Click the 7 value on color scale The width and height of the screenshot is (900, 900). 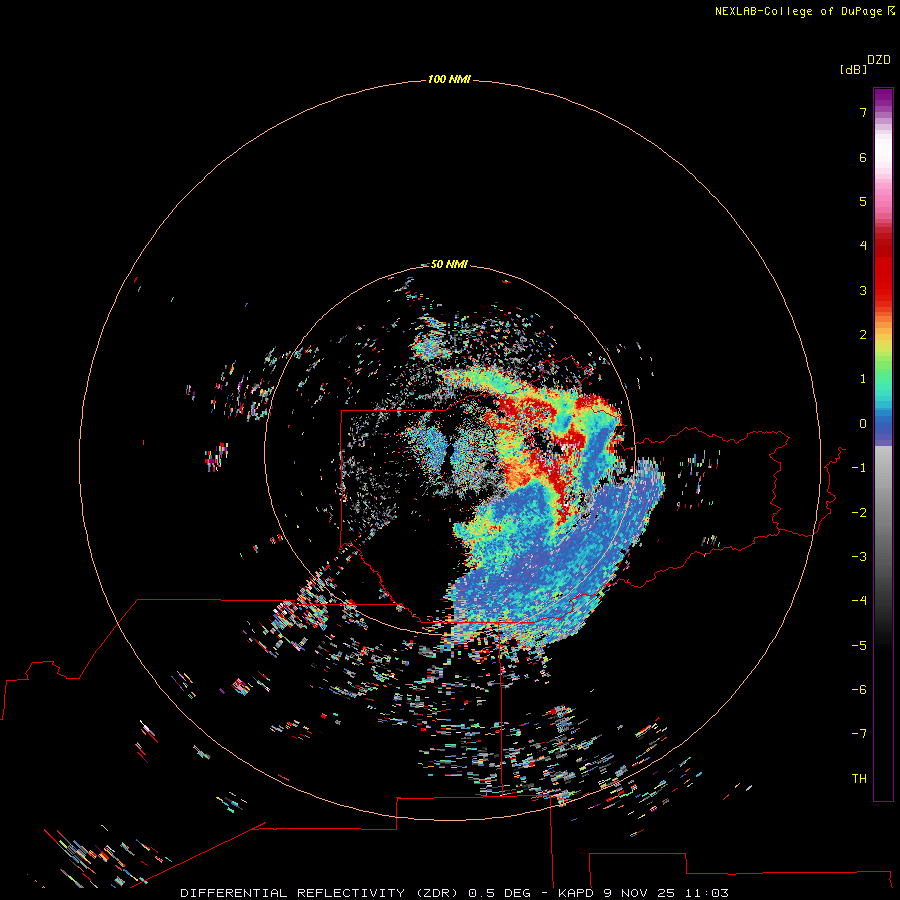point(863,112)
